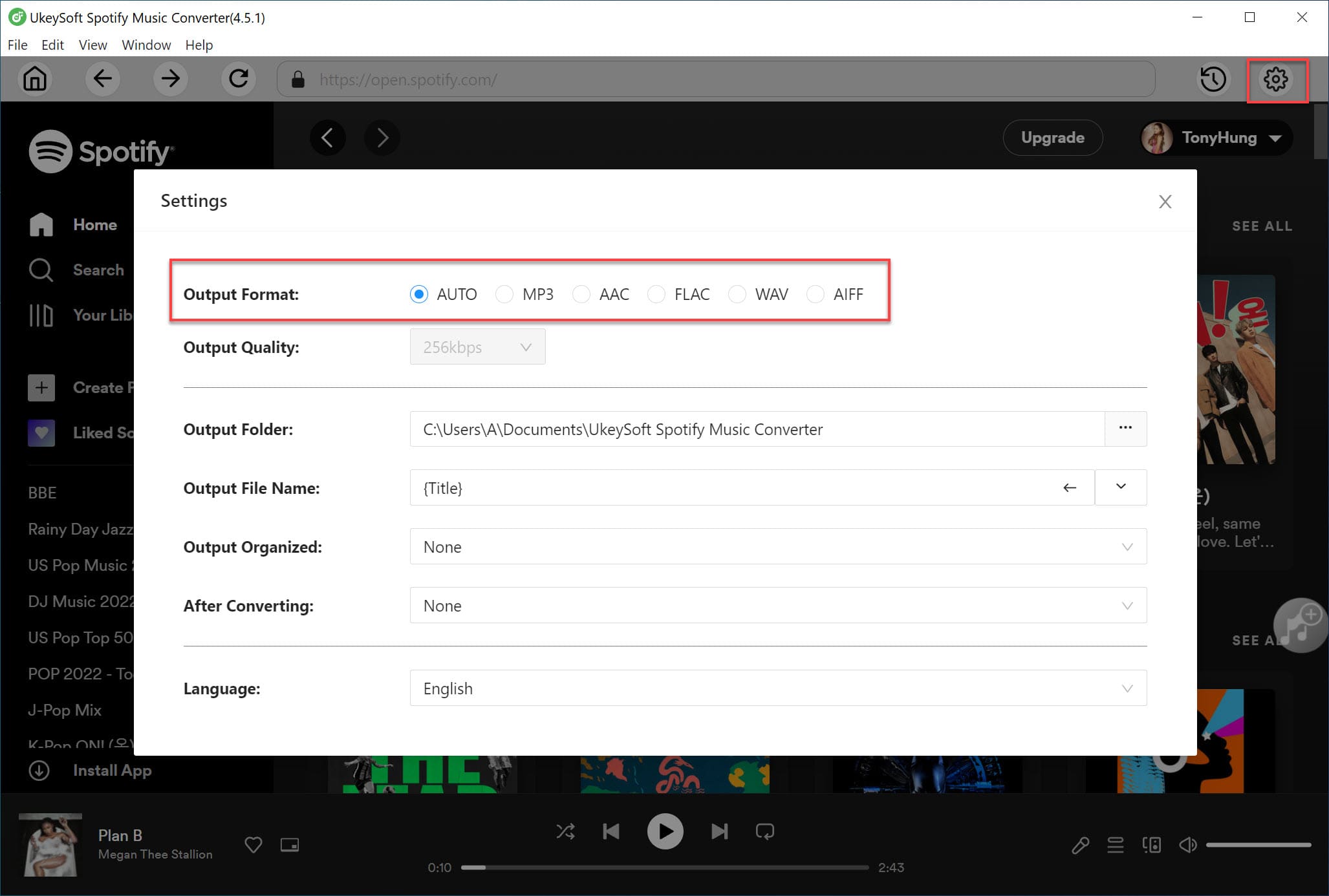Open the Edit menu
The image size is (1329, 896).
click(52, 44)
